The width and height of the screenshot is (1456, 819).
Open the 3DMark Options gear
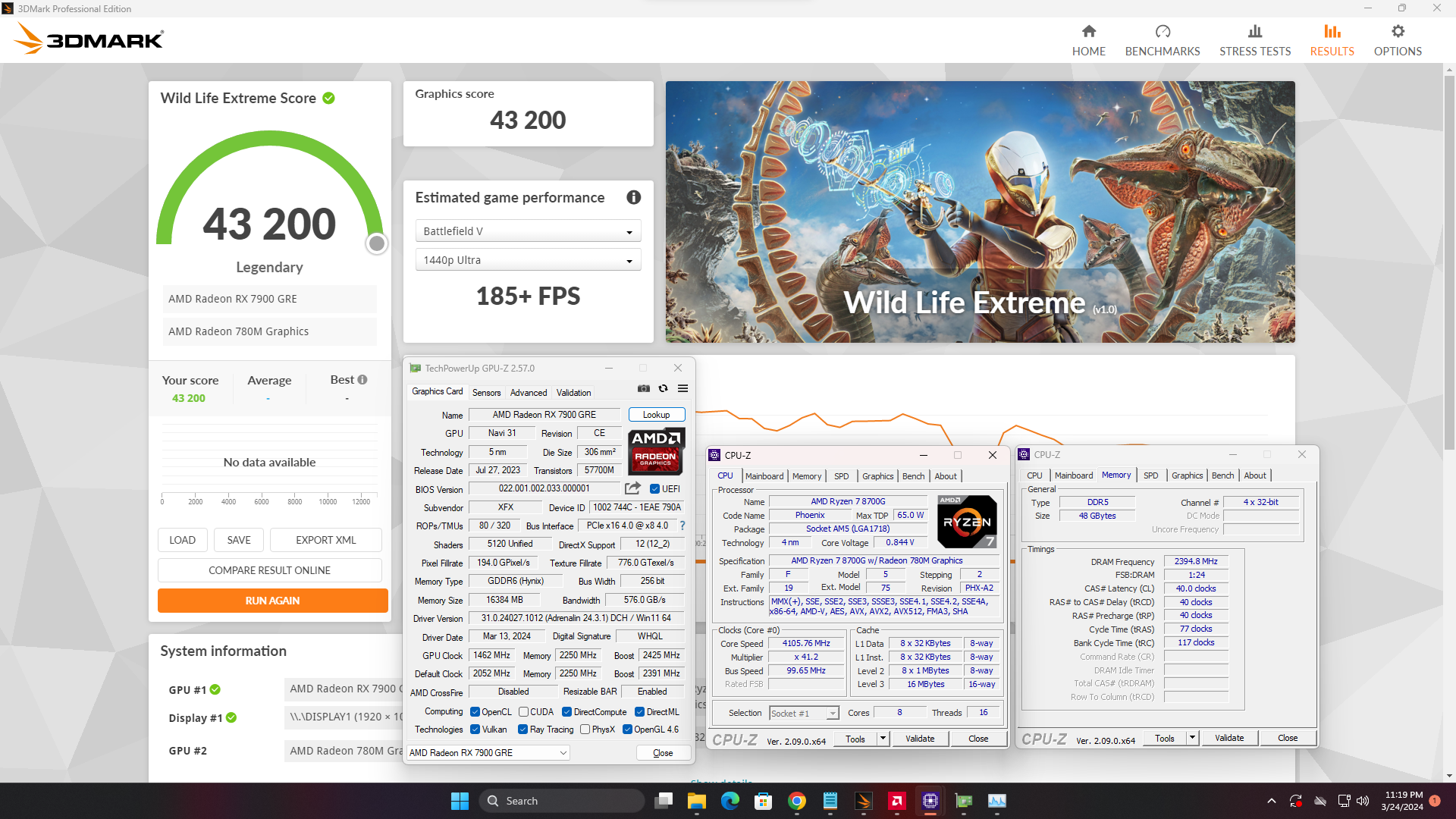[1397, 40]
